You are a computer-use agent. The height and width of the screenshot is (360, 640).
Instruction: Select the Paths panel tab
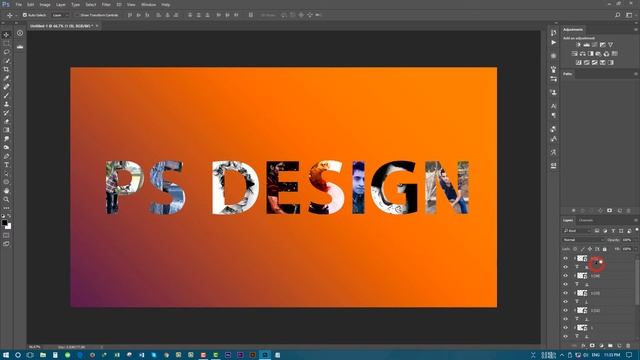tap(568, 74)
